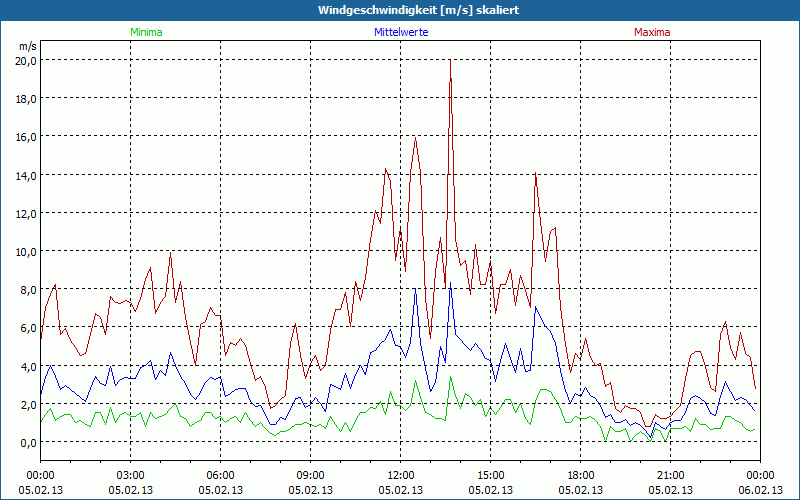The width and height of the screenshot is (800, 500).
Task: Click the '21:00' time axis label
Action: 670,476
